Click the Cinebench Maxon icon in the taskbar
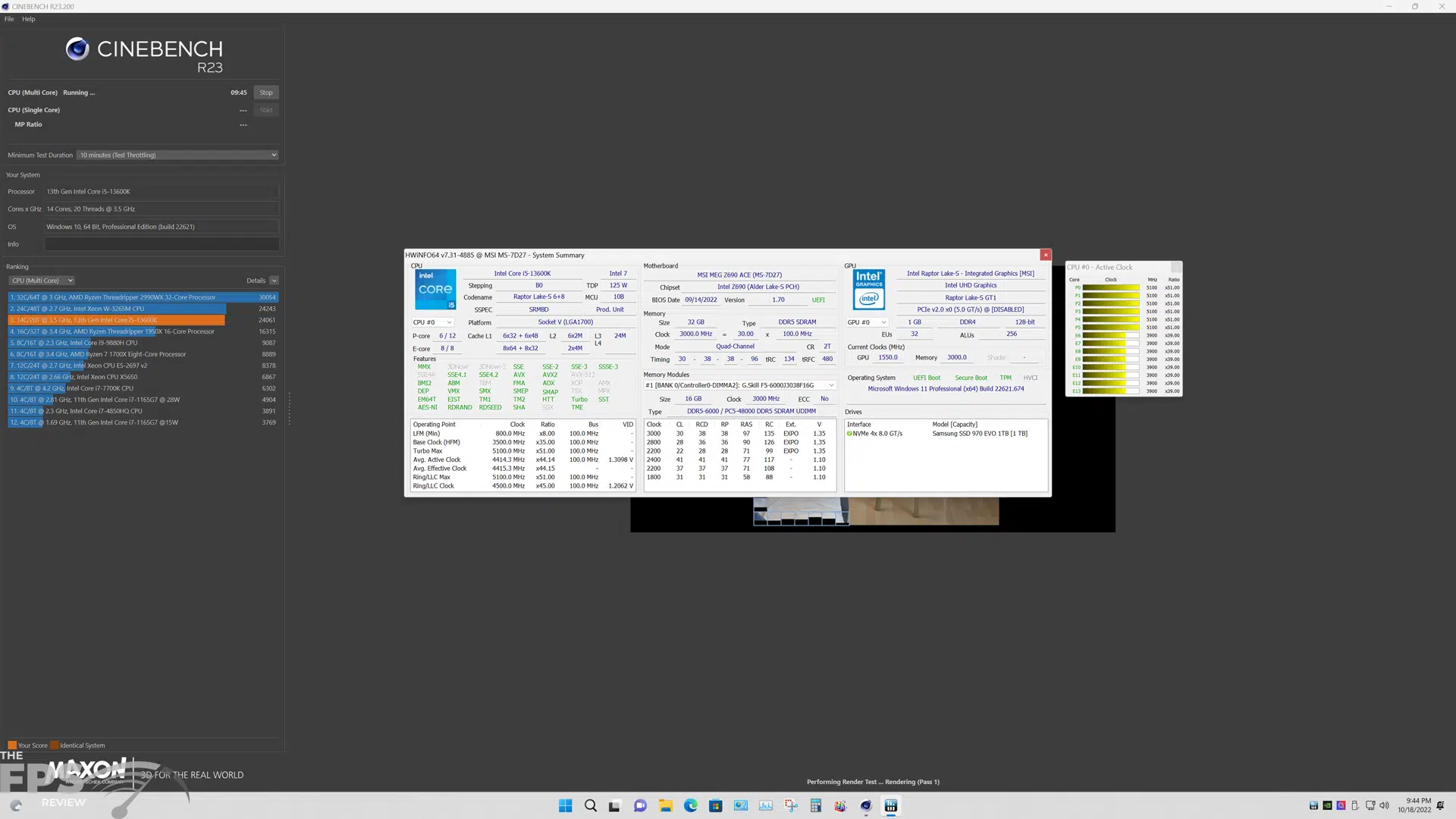Image resolution: width=1456 pixels, height=819 pixels. click(x=865, y=806)
